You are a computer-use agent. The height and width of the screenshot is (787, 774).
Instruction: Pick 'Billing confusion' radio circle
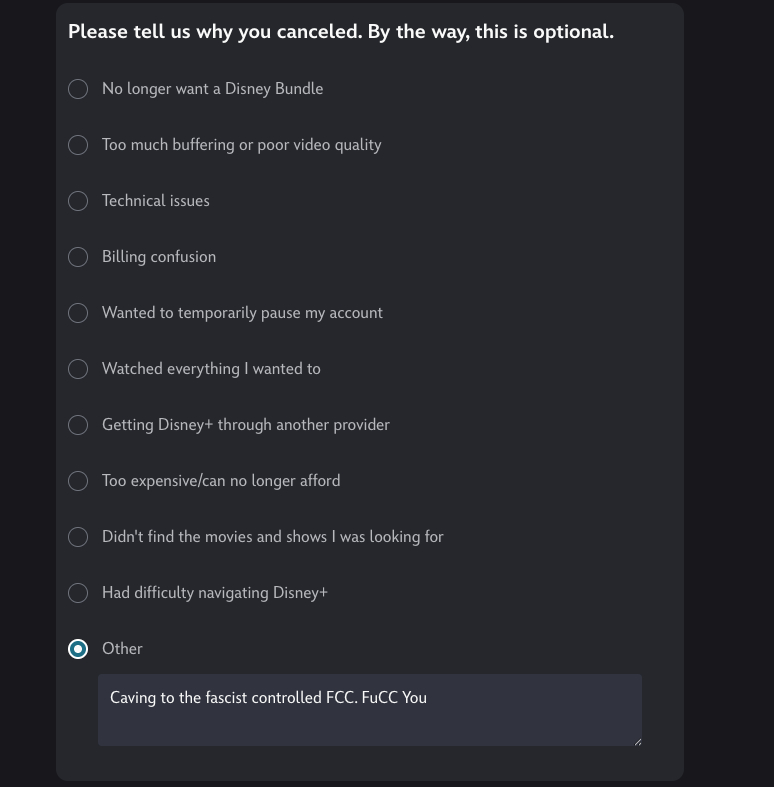[x=78, y=257]
